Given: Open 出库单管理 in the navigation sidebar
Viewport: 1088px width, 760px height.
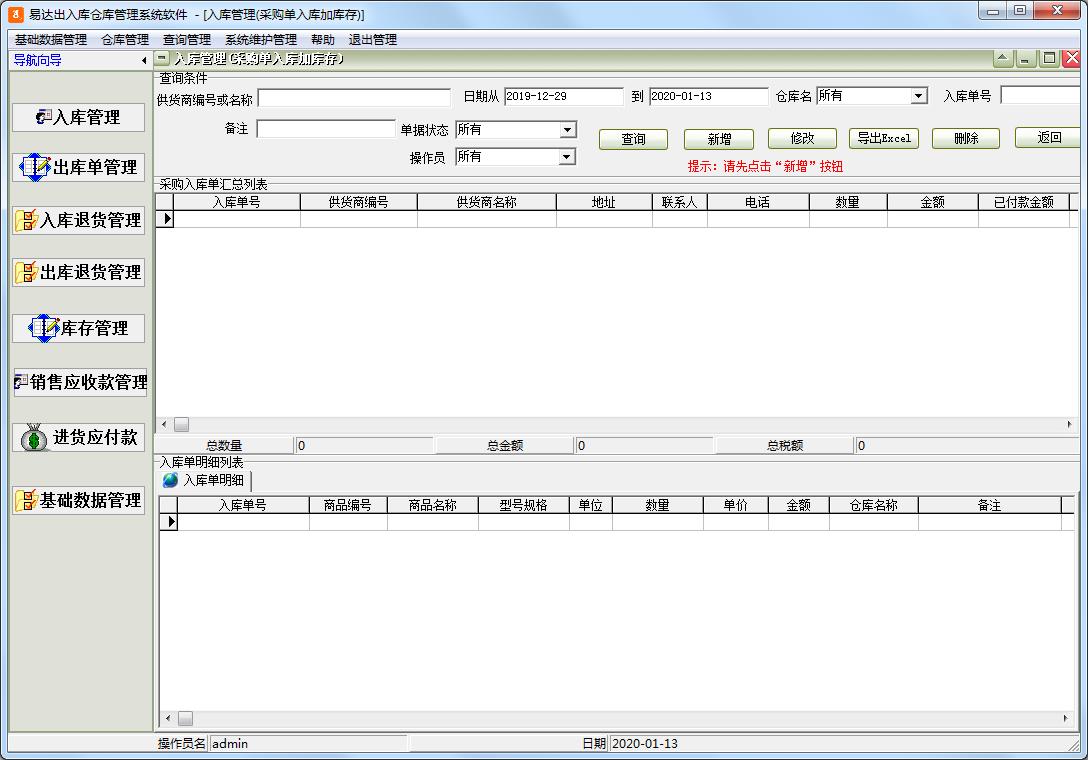Looking at the screenshot, I should pos(78,167).
